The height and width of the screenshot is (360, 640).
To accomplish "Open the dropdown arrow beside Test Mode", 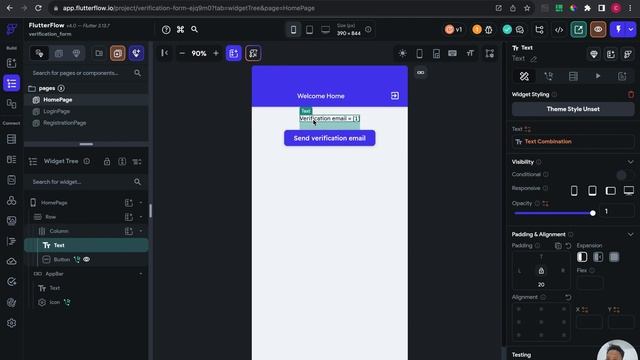I will pyautogui.click(x=631, y=29).
